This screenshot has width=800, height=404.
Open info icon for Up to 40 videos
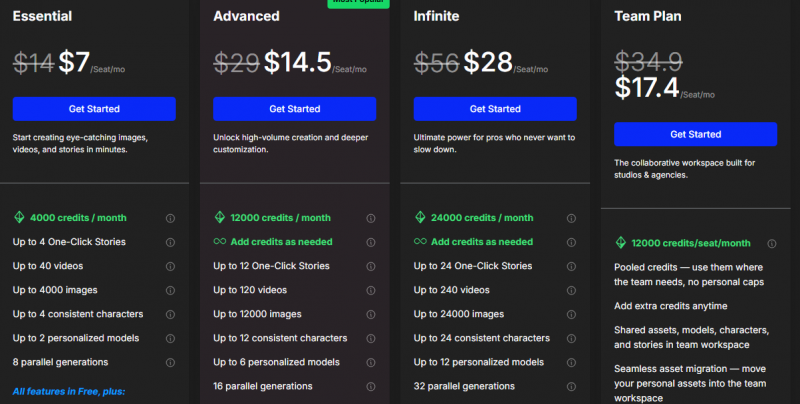pyautogui.click(x=170, y=266)
